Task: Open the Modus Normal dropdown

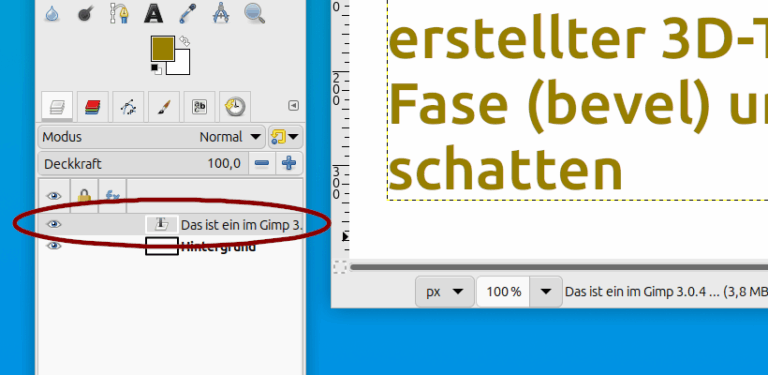Action: click(x=151, y=137)
